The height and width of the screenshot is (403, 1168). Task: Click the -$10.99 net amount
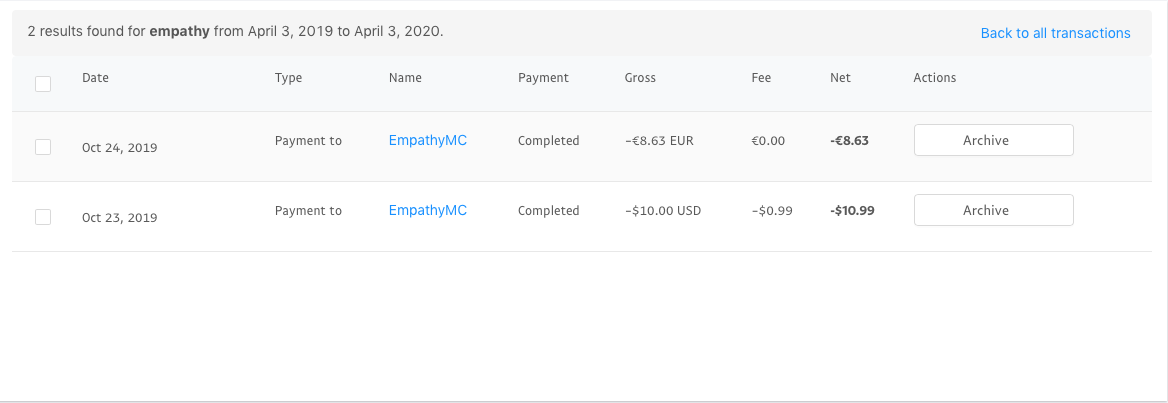pyautogui.click(x=852, y=211)
